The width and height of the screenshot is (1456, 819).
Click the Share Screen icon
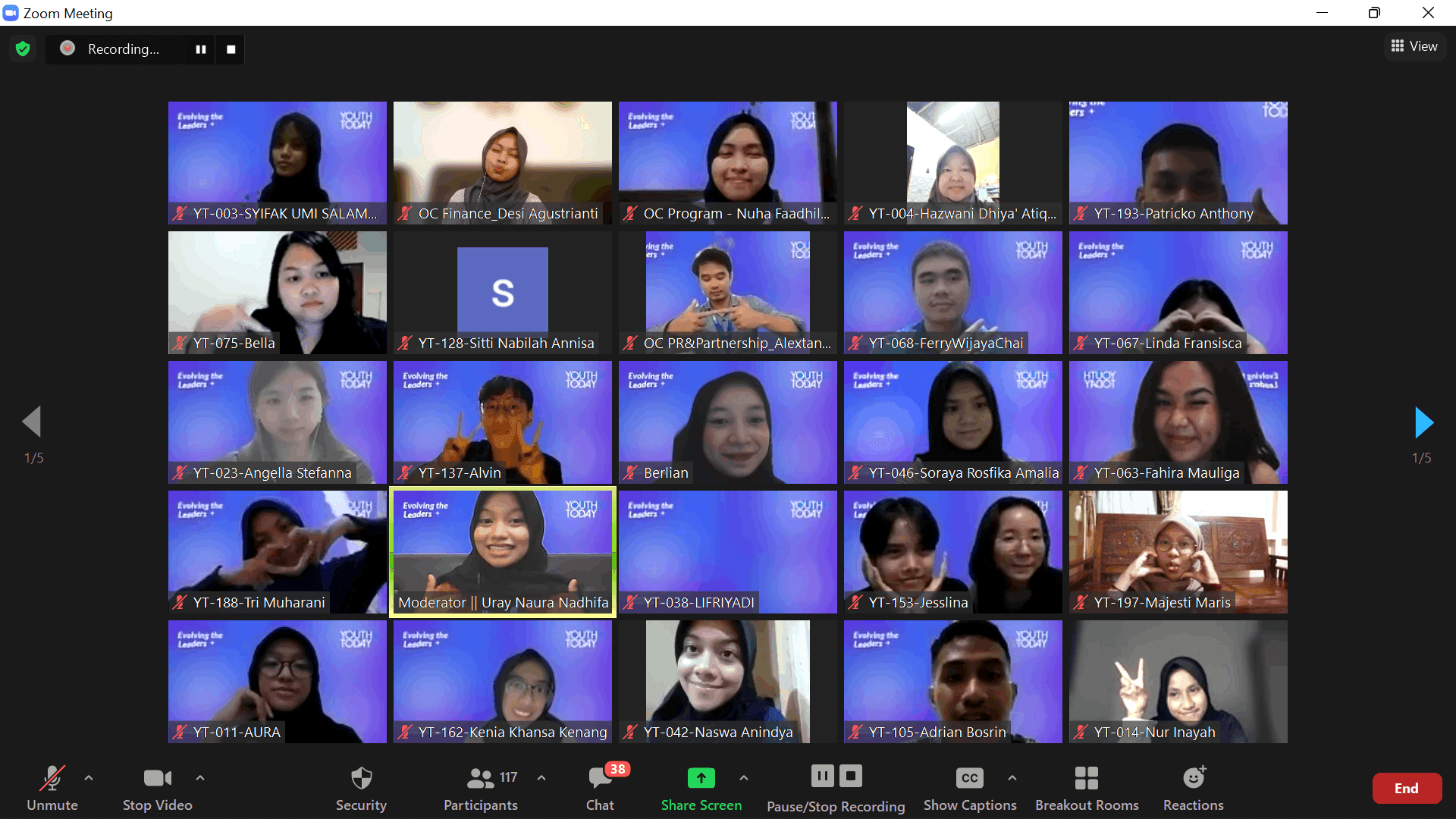click(x=701, y=779)
